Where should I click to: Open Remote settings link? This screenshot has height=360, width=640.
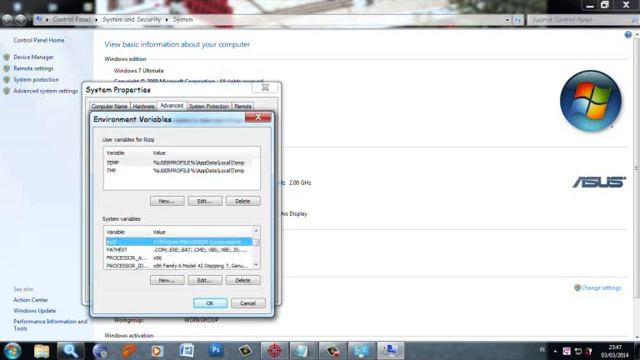click(33, 69)
